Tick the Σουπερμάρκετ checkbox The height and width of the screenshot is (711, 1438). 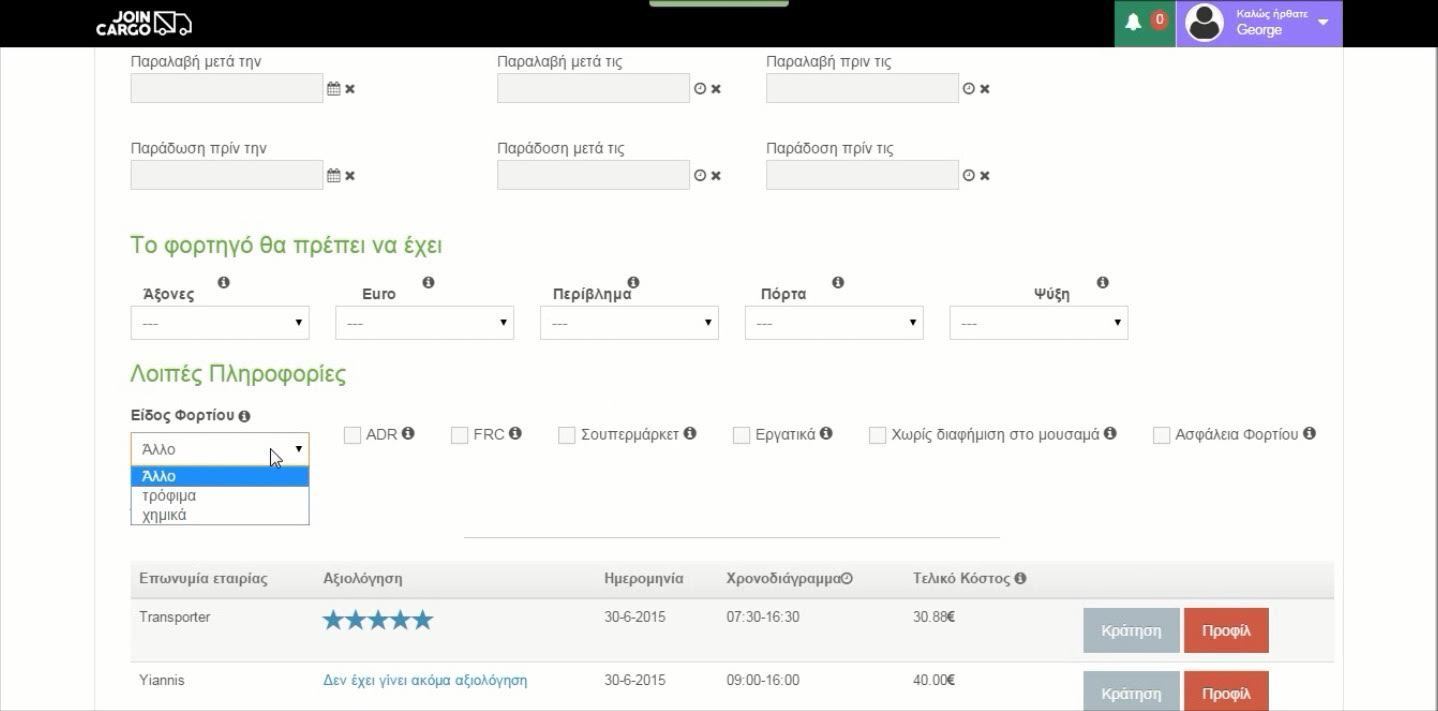click(x=567, y=435)
